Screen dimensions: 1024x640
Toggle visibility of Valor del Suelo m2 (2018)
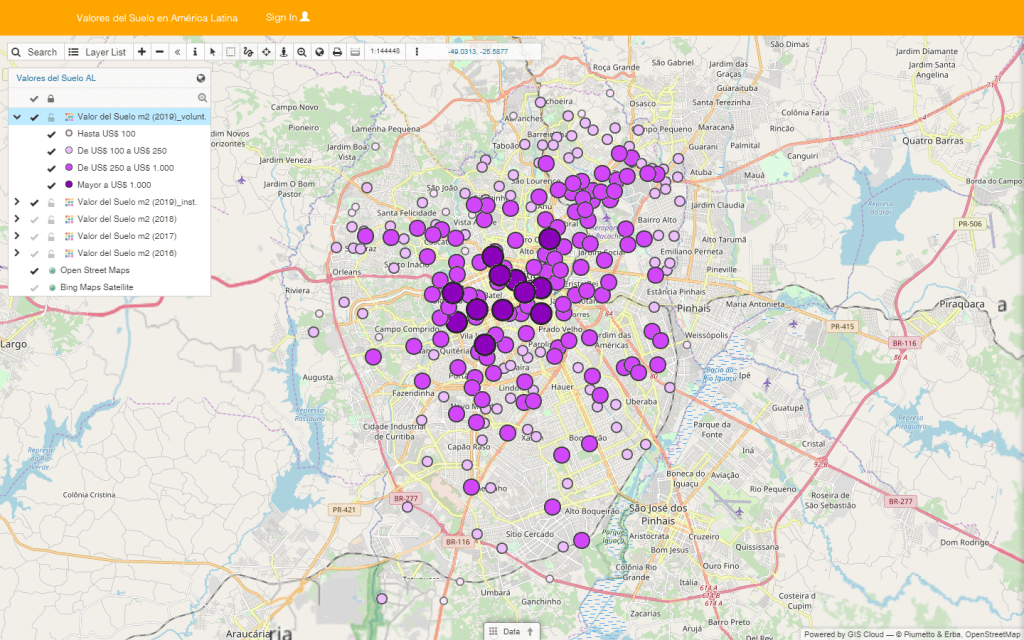[x=34, y=219]
